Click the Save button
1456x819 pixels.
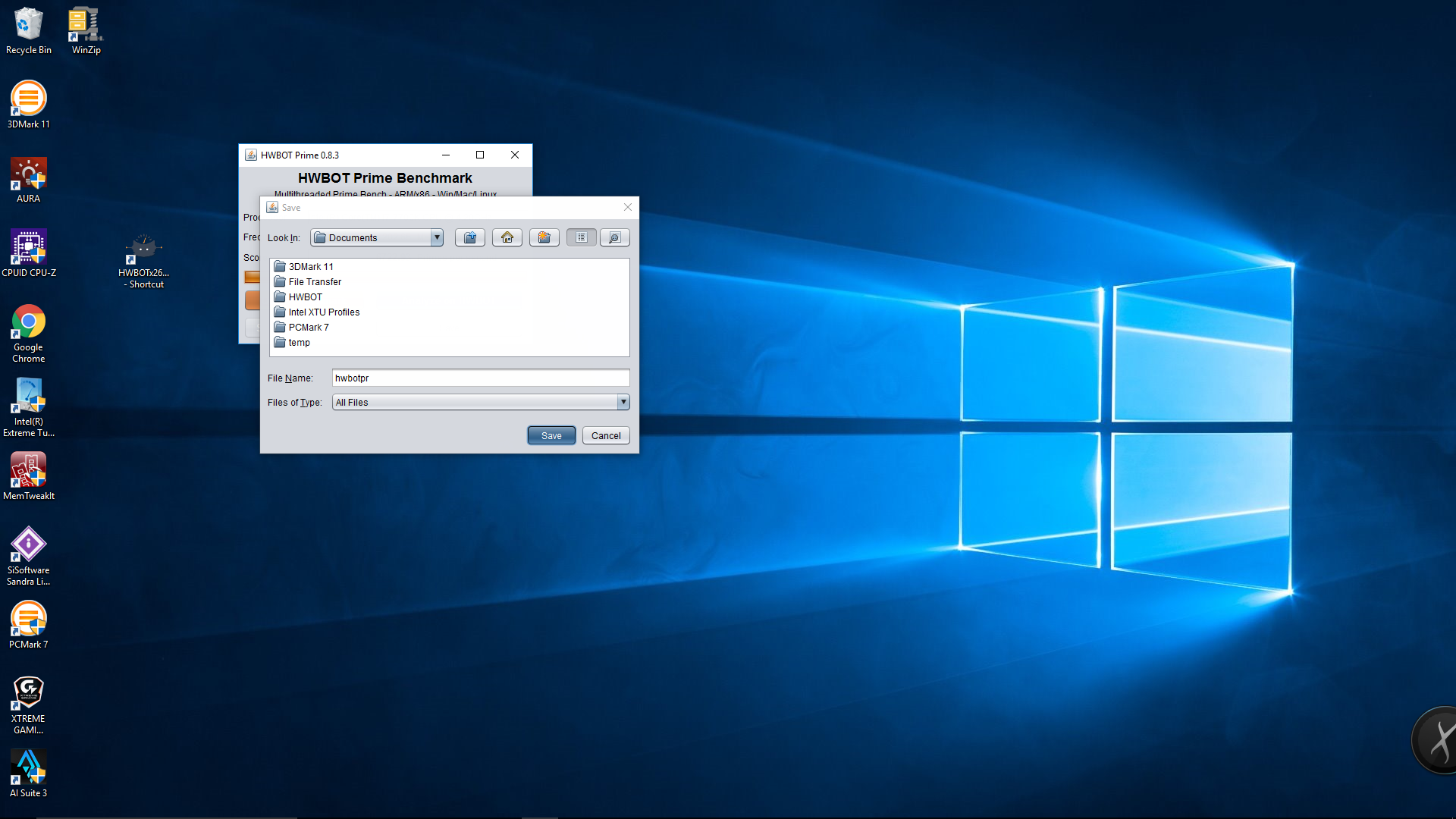pyautogui.click(x=551, y=435)
